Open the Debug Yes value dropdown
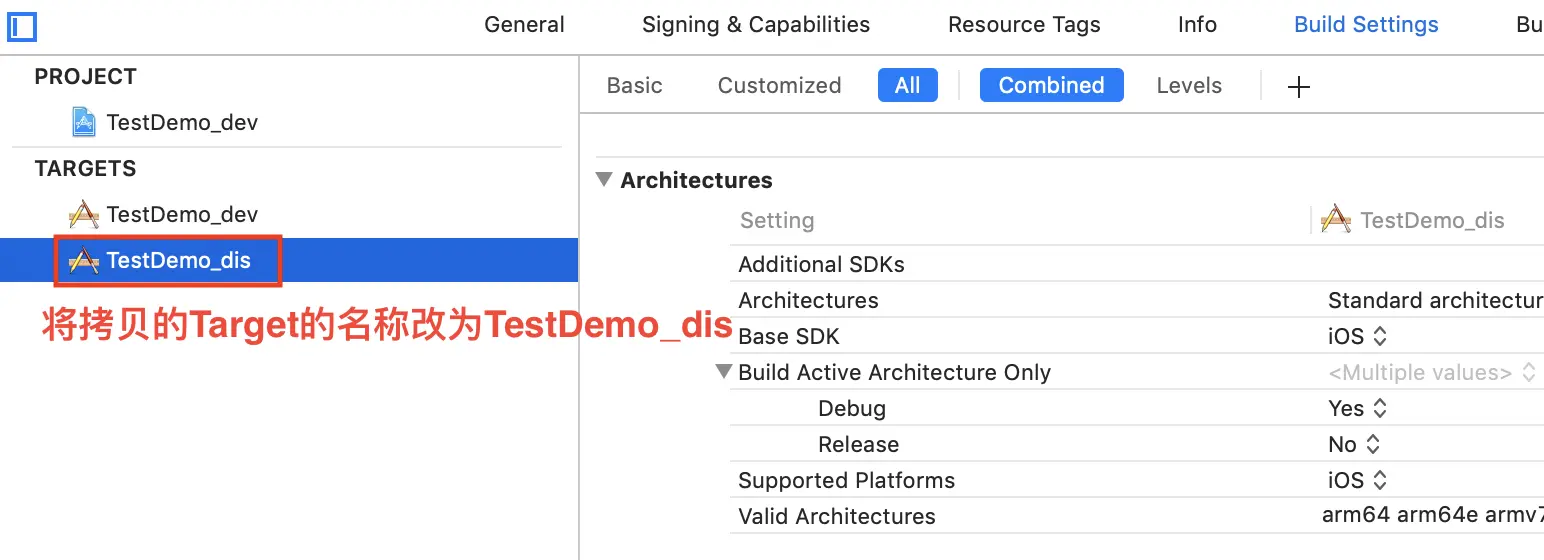This screenshot has height=560, width=1544. click(x=1357, y=408)
